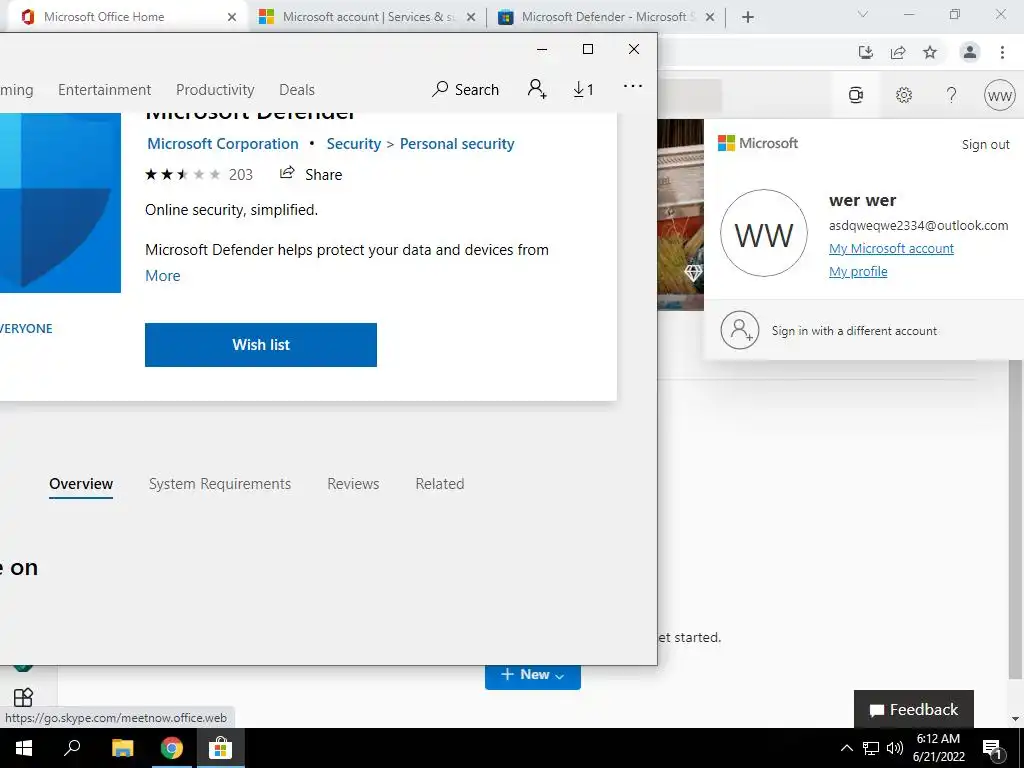The width and height of the screenshot is (1024, 768).
Task: Open Microsoft Corporation publisher link
Action: (x=223, y=144)
